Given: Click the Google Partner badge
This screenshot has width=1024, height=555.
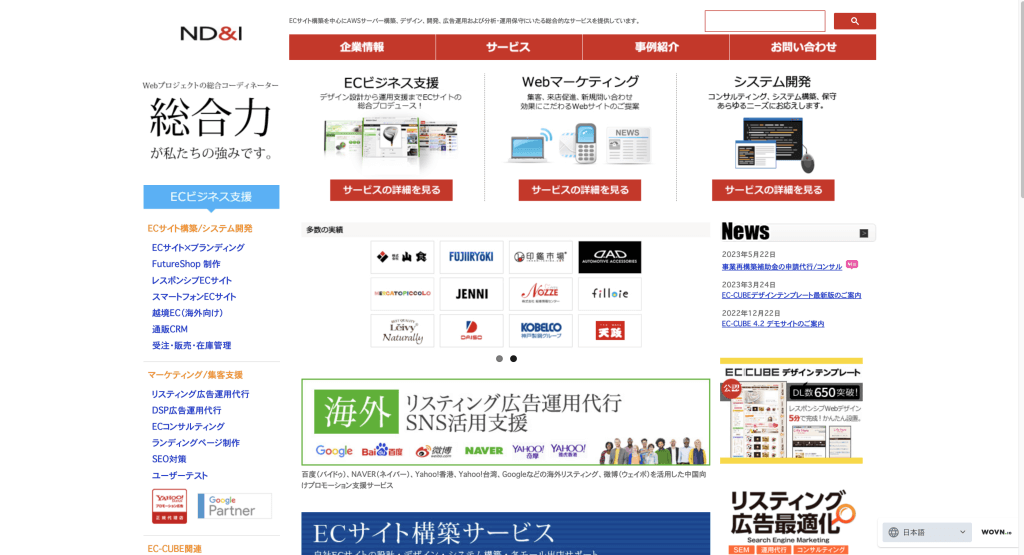Looking at the screenshot, I should [x=234, y=506].
